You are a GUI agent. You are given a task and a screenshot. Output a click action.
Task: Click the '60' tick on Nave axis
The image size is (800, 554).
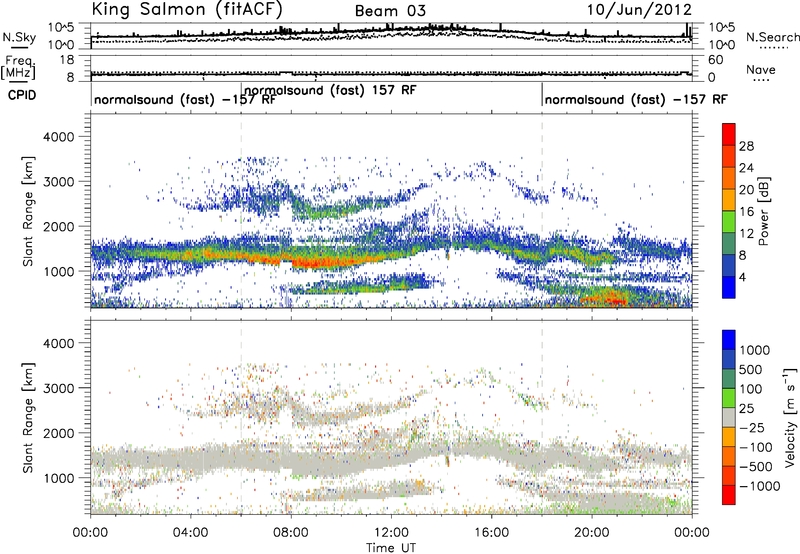coord(716,60)
